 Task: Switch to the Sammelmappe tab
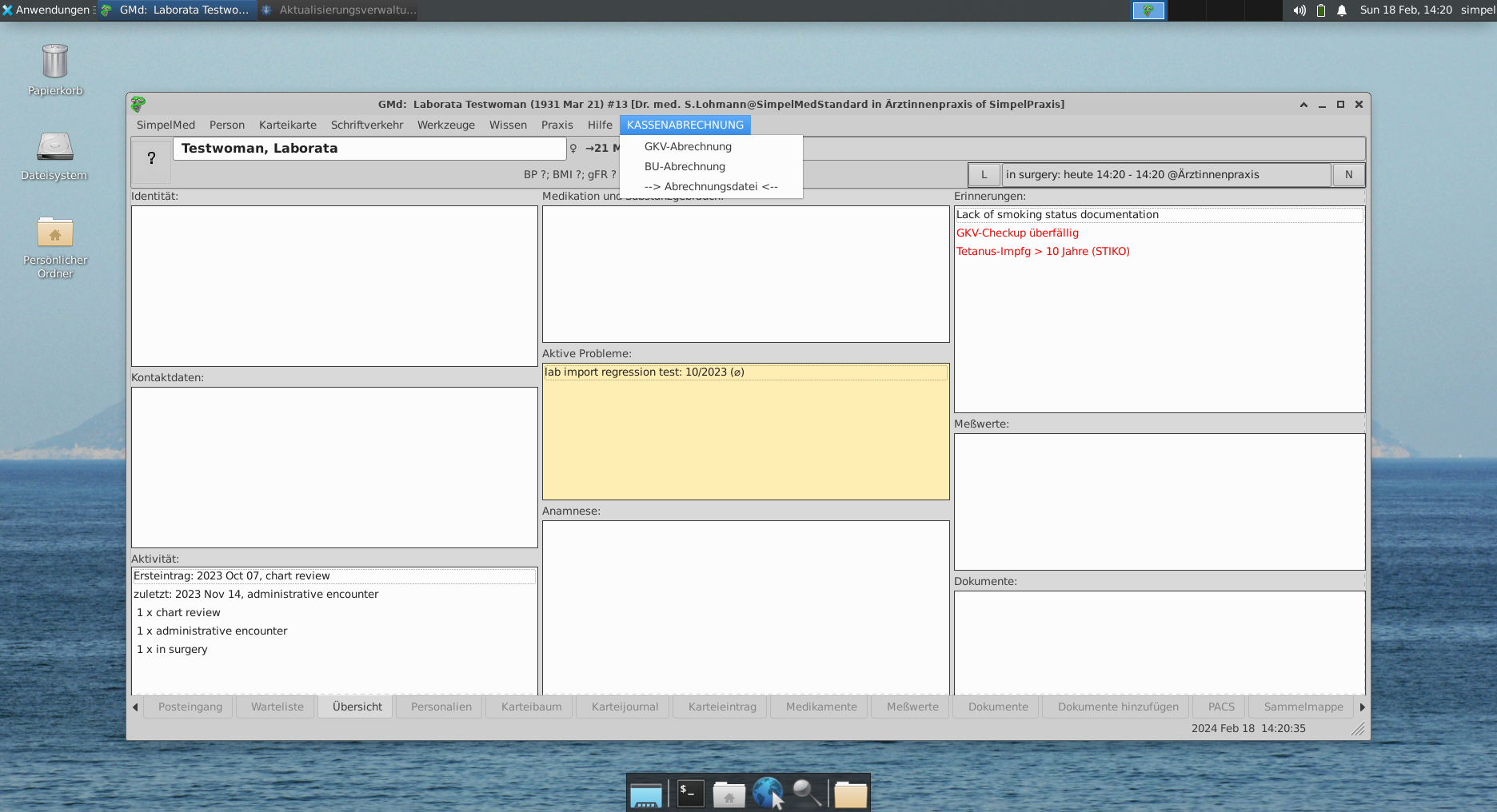(x=1303, y=707)
